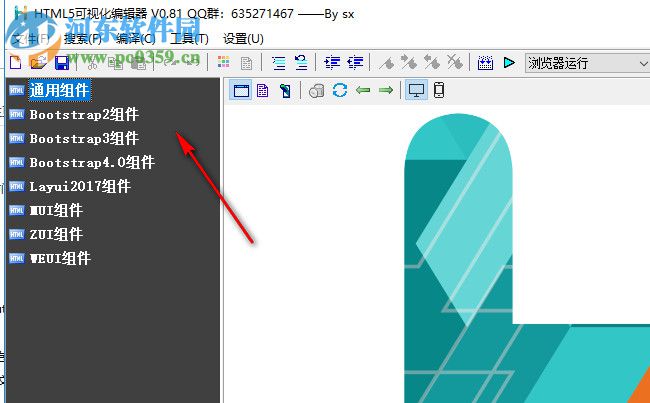Open the 工具(T) menu
650x403 pixels.
pos(189,39)
